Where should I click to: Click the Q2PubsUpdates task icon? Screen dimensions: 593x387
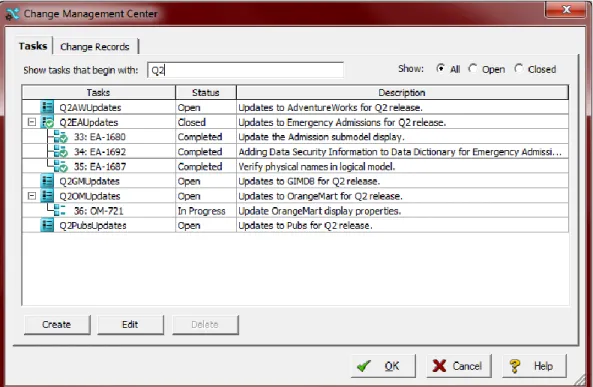47,225
